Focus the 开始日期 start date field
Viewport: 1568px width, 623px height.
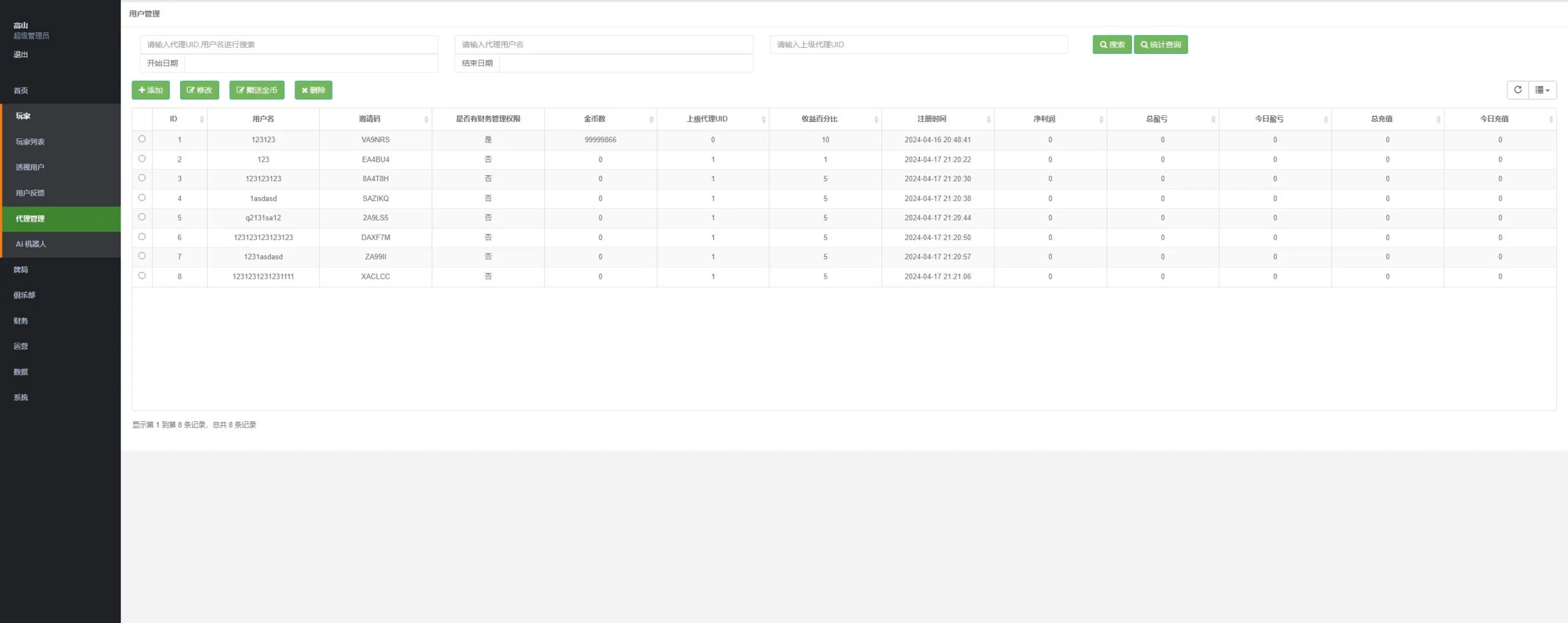(311, 63)
